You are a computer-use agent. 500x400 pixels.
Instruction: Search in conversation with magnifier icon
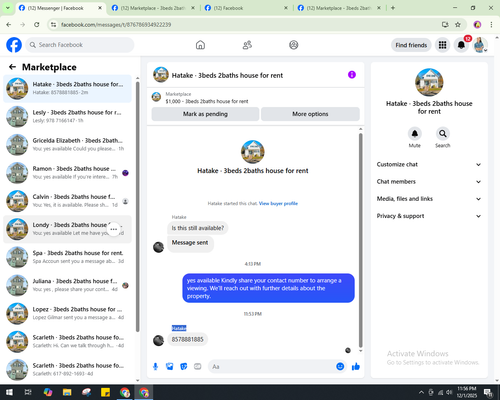443,134
